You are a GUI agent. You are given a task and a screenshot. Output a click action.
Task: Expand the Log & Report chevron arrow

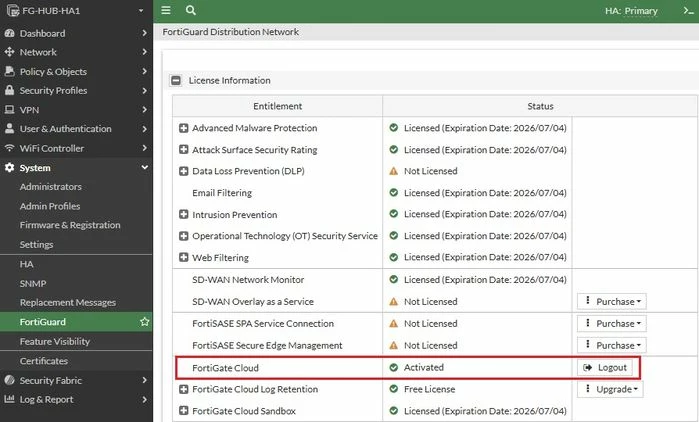[144, 399]
